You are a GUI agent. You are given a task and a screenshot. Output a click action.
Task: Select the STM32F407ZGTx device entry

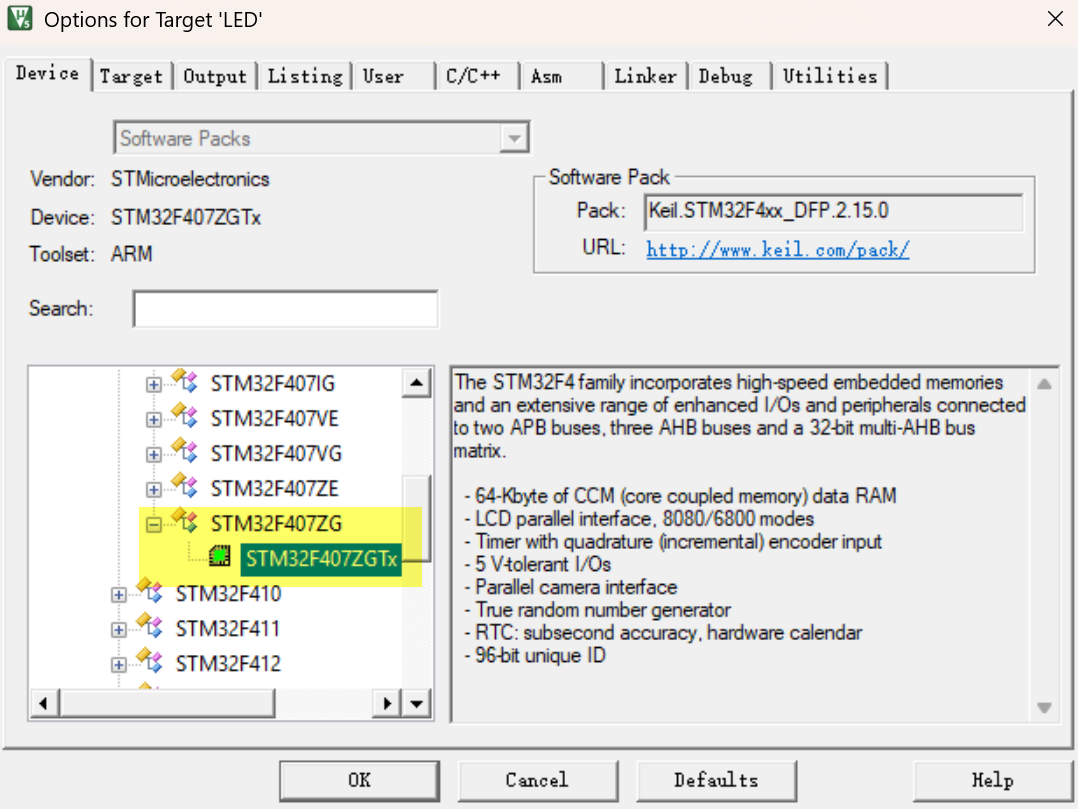pos(321,559)
